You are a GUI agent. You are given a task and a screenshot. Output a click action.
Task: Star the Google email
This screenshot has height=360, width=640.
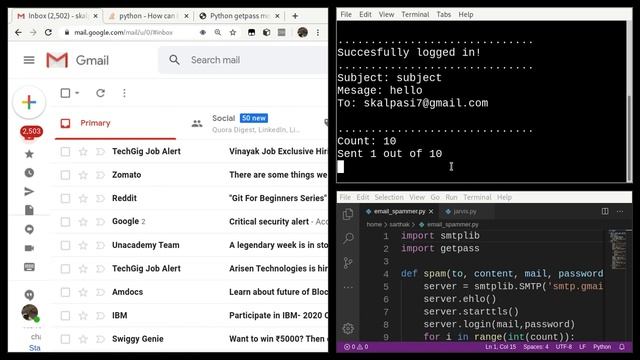click(83, 222)
